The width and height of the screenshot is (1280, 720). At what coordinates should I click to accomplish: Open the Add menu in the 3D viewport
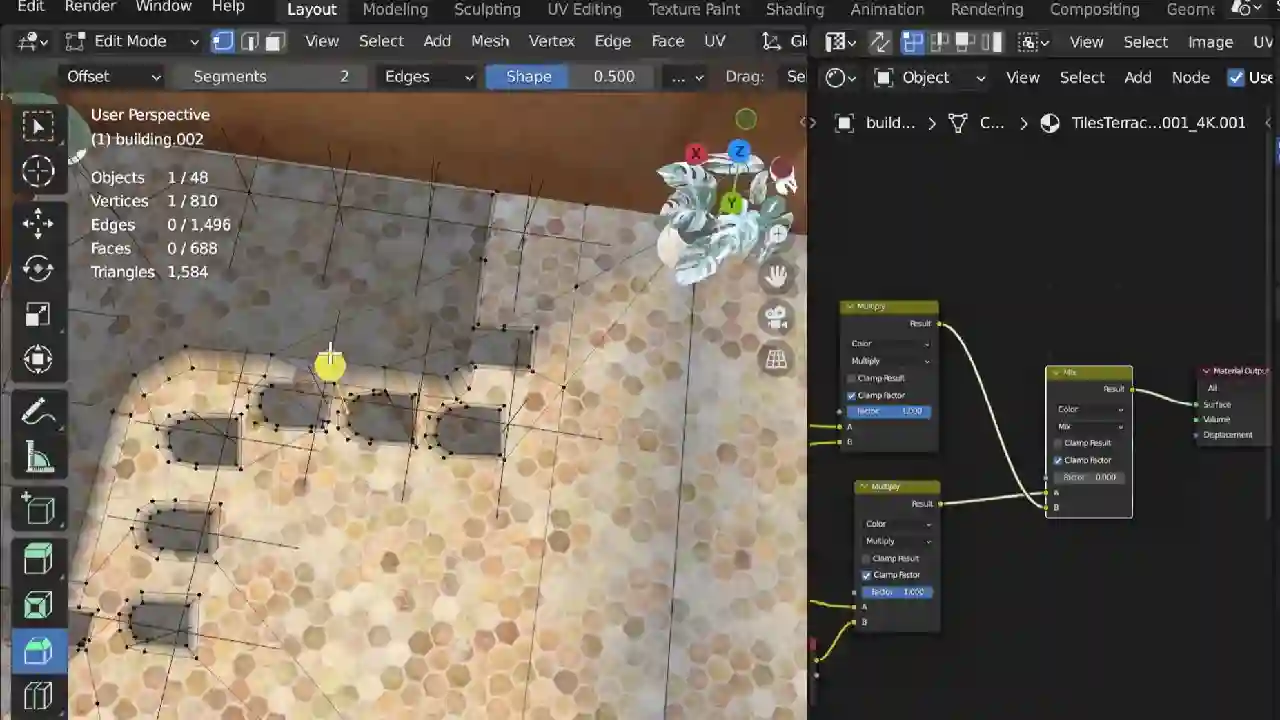(437, 41)
